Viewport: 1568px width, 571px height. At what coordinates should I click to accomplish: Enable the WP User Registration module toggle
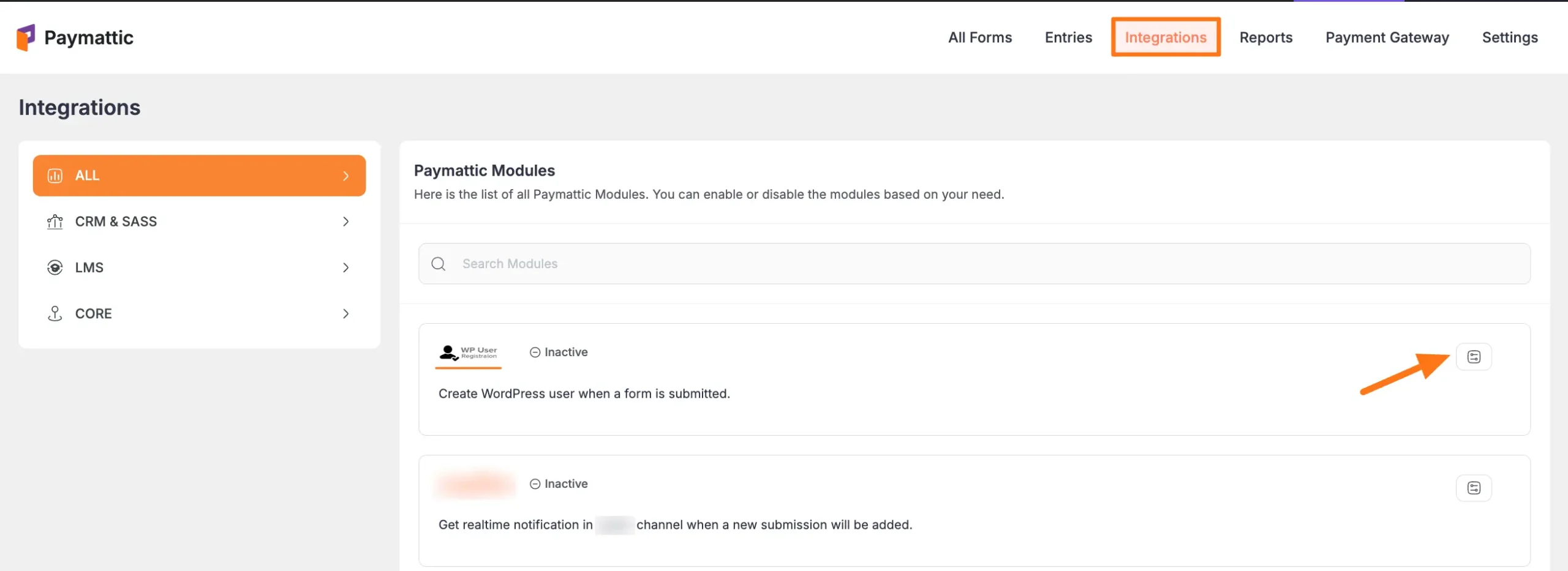click(1474, 357)
